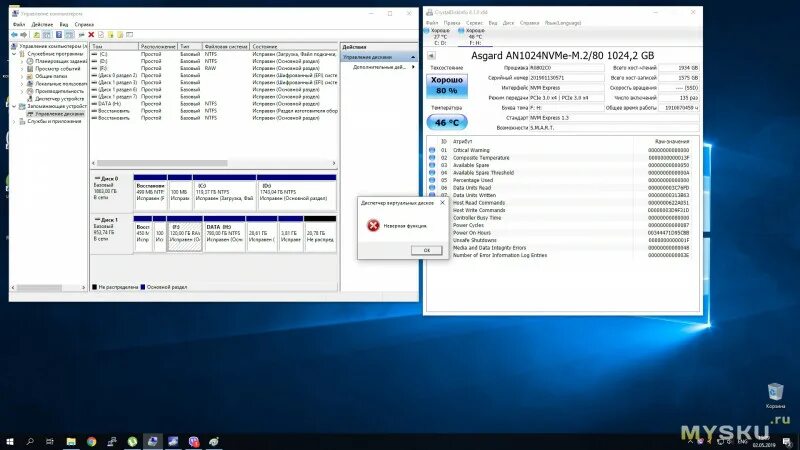Click the Up one level toolbar icon

point(37,35)
